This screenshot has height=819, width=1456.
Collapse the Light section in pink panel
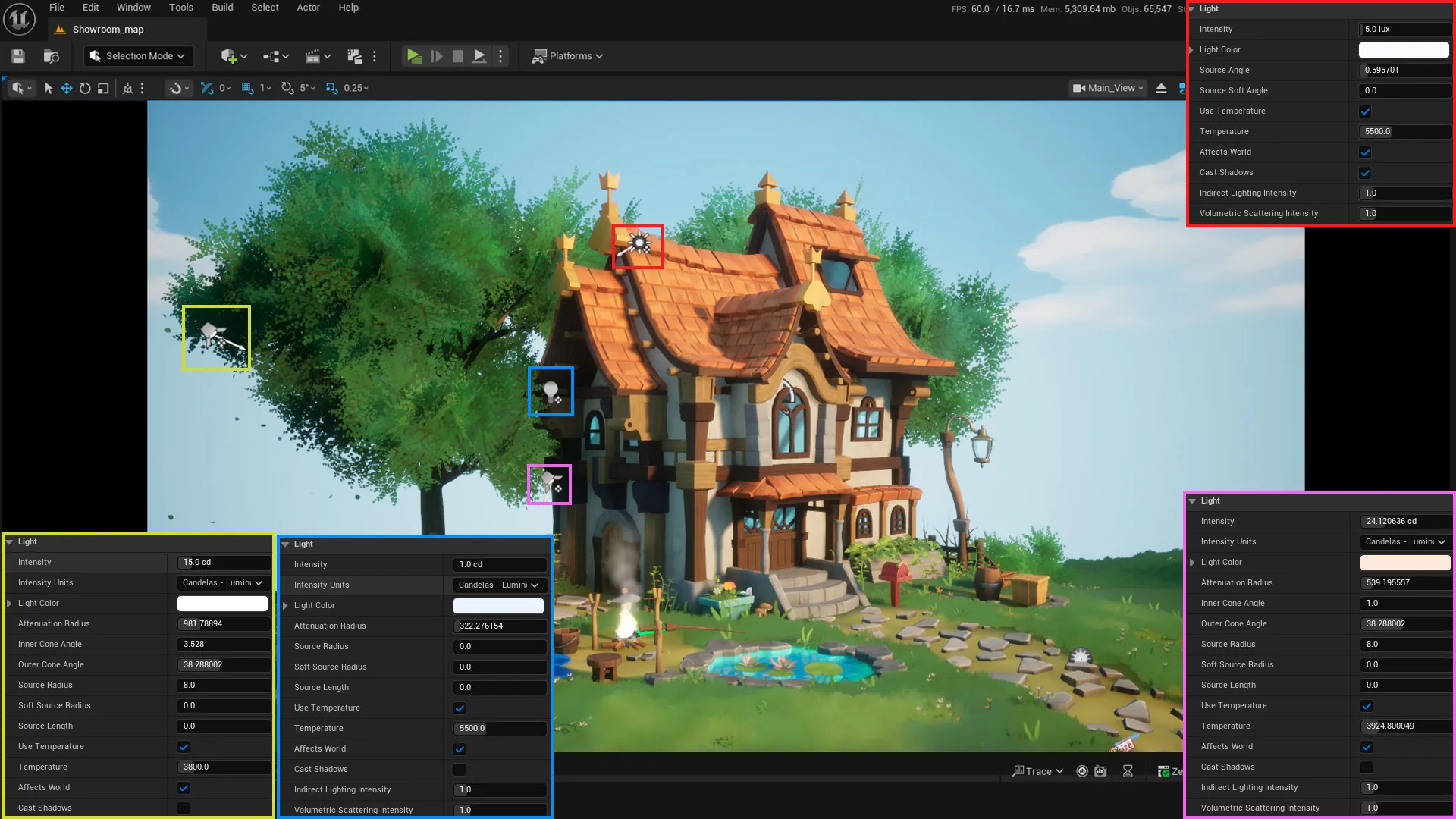1193,500
